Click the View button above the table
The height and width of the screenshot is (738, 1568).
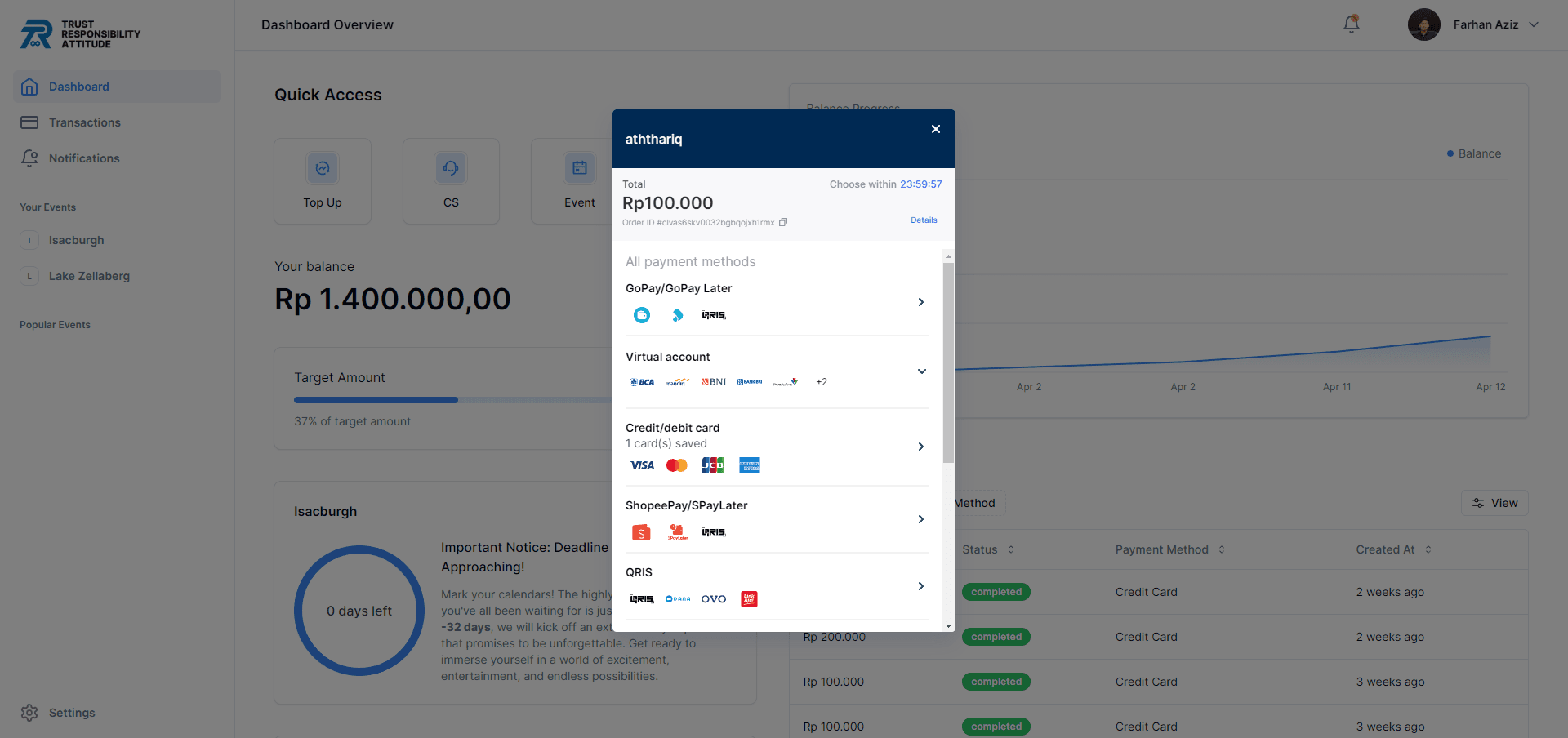[x=1494, y=502]
